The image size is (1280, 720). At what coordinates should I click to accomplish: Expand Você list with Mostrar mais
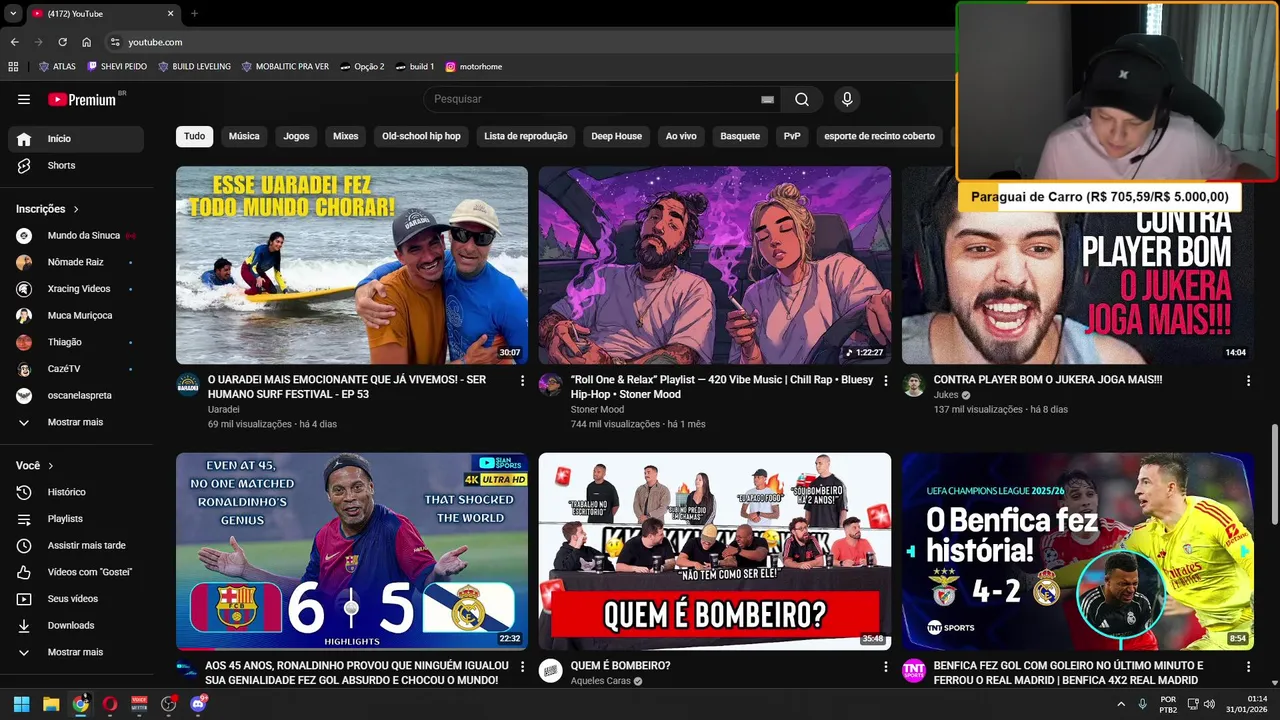coord(76,652)
